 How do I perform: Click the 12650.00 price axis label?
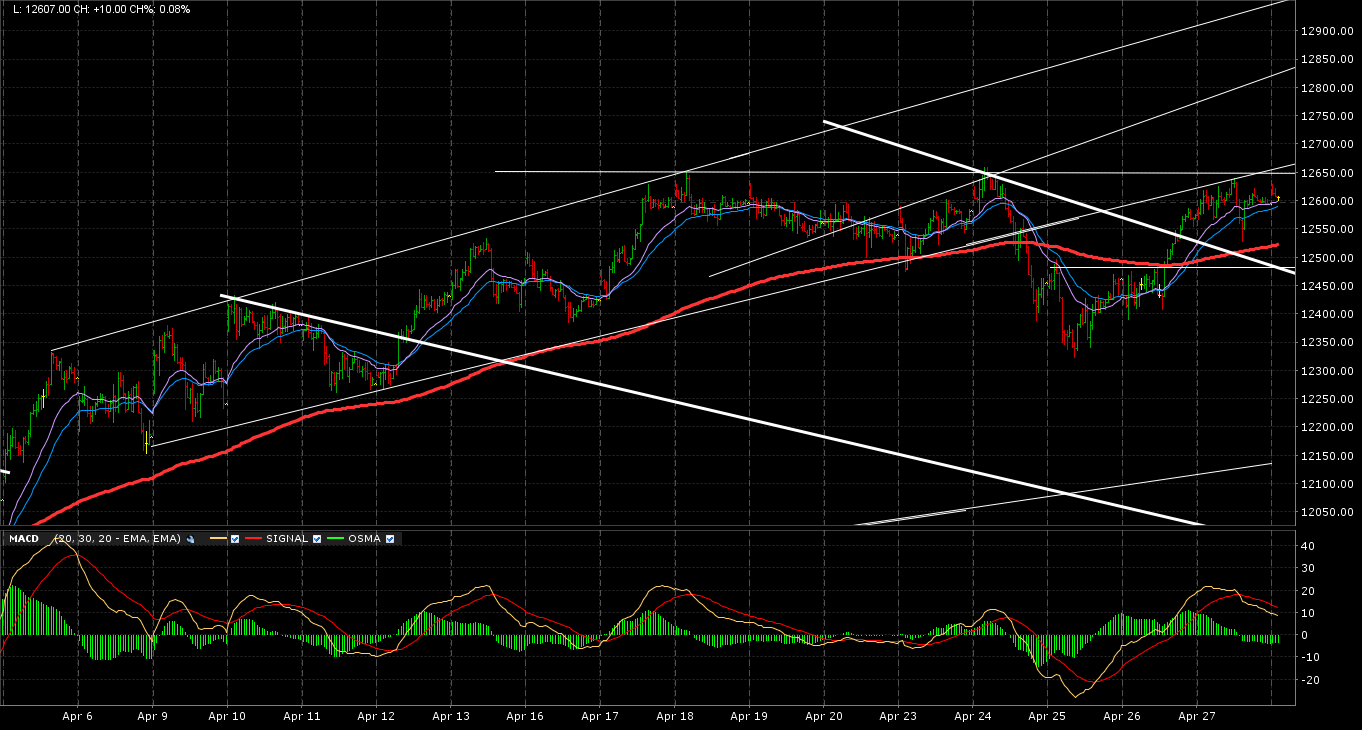1326,173
